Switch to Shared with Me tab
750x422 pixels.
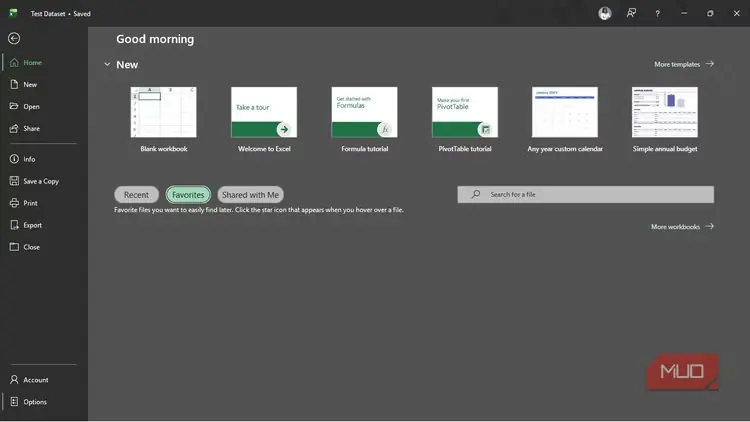(250, 195)
